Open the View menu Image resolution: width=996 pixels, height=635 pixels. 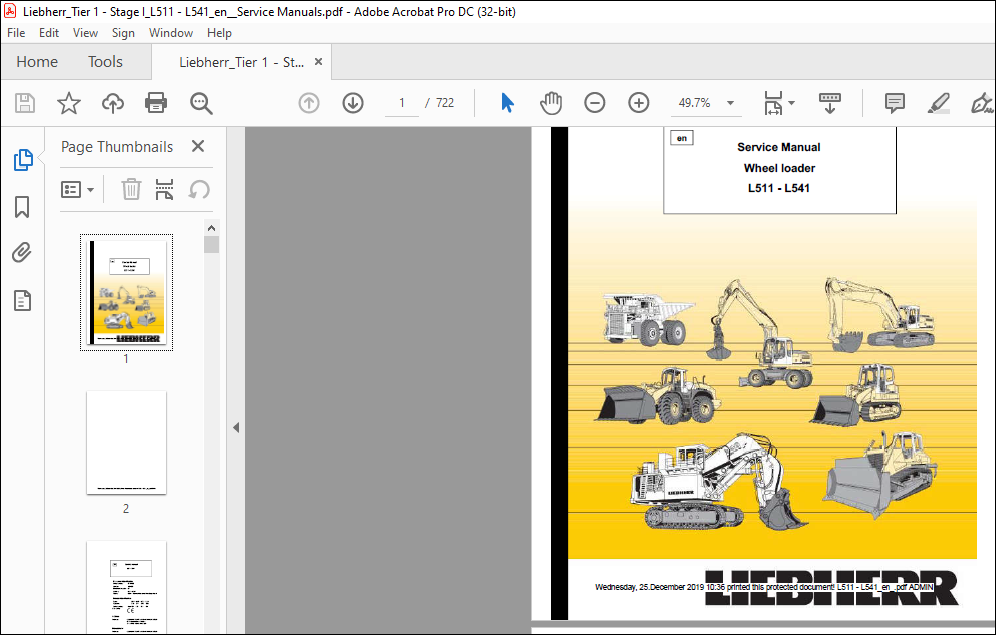[85, 33]
